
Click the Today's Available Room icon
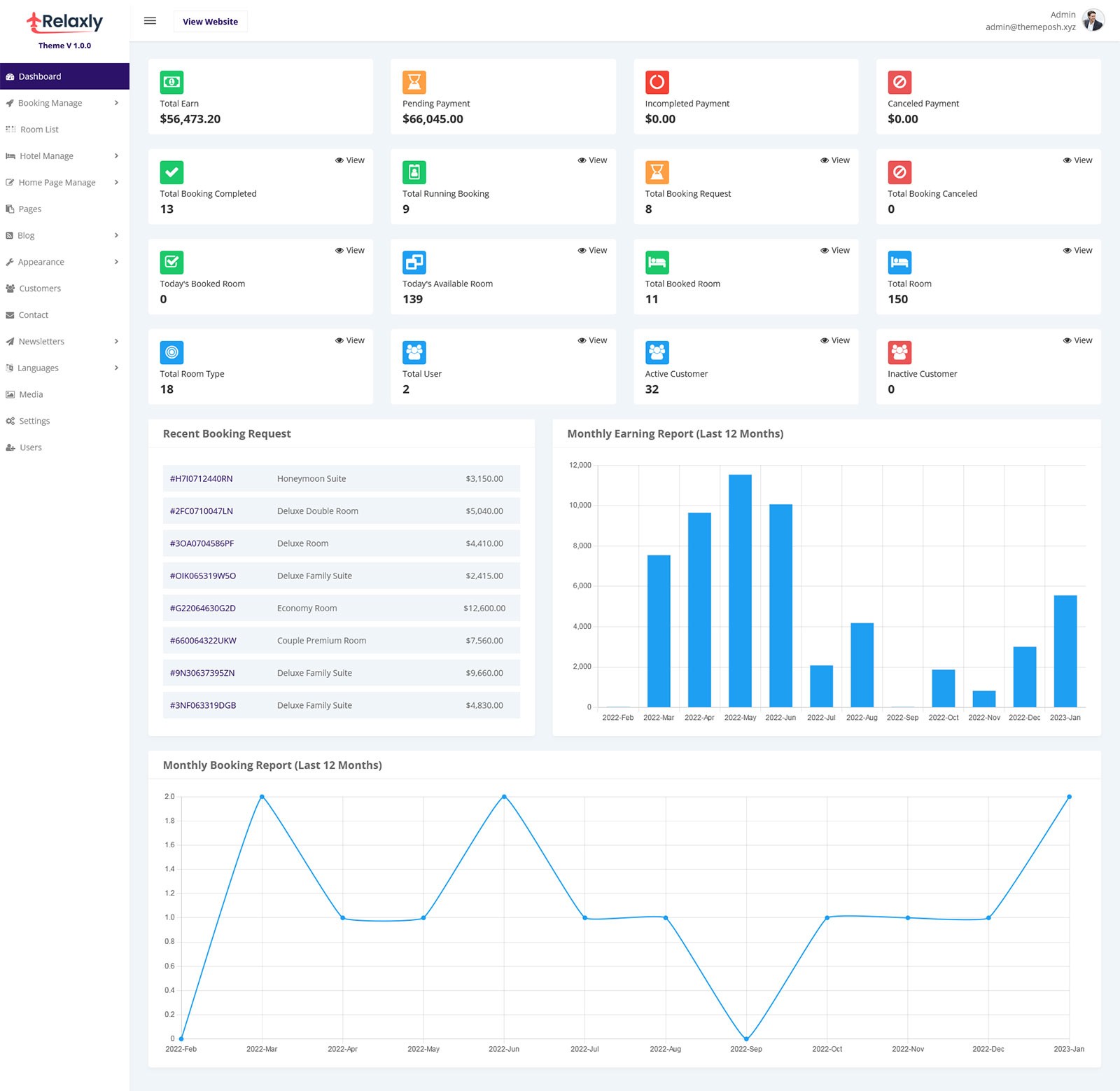click(414, 263)
